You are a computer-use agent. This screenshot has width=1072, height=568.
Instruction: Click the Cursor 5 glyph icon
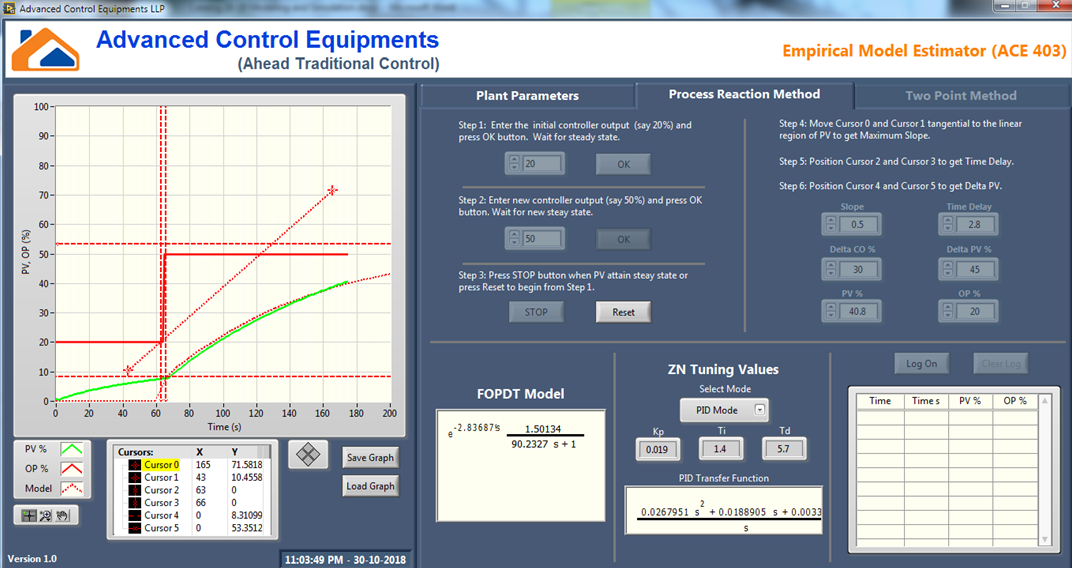click(135, 528)
